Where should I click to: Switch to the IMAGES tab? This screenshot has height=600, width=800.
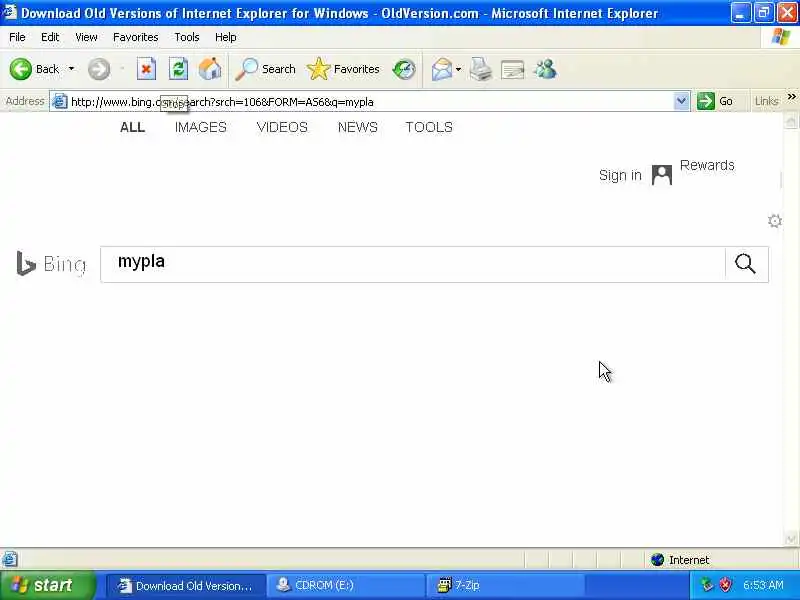point(201,127)
